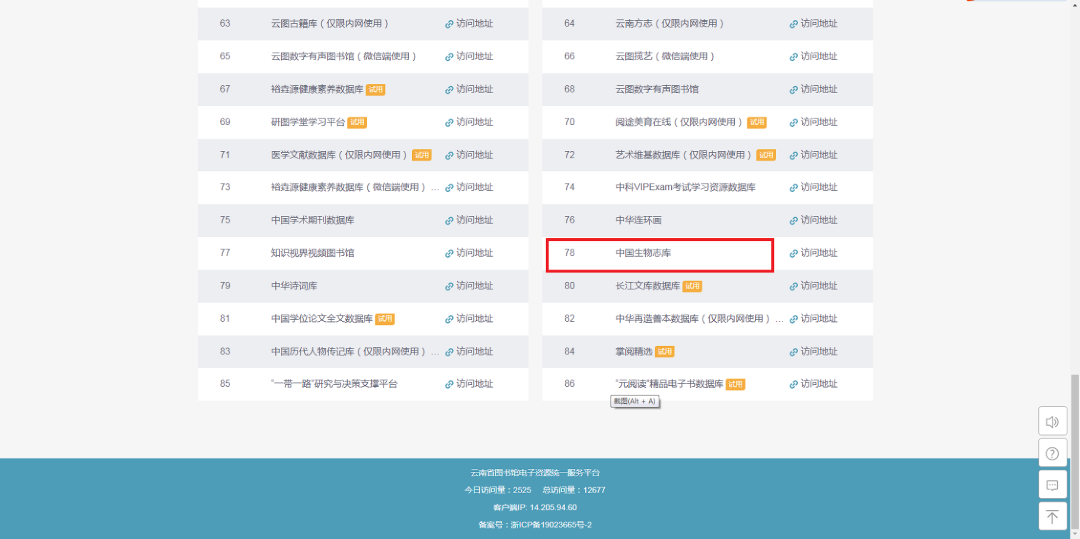Click link icon beside 中国生物志库 访问地址
Viewport: 1080px width, 539px height.
pos(794,253)
